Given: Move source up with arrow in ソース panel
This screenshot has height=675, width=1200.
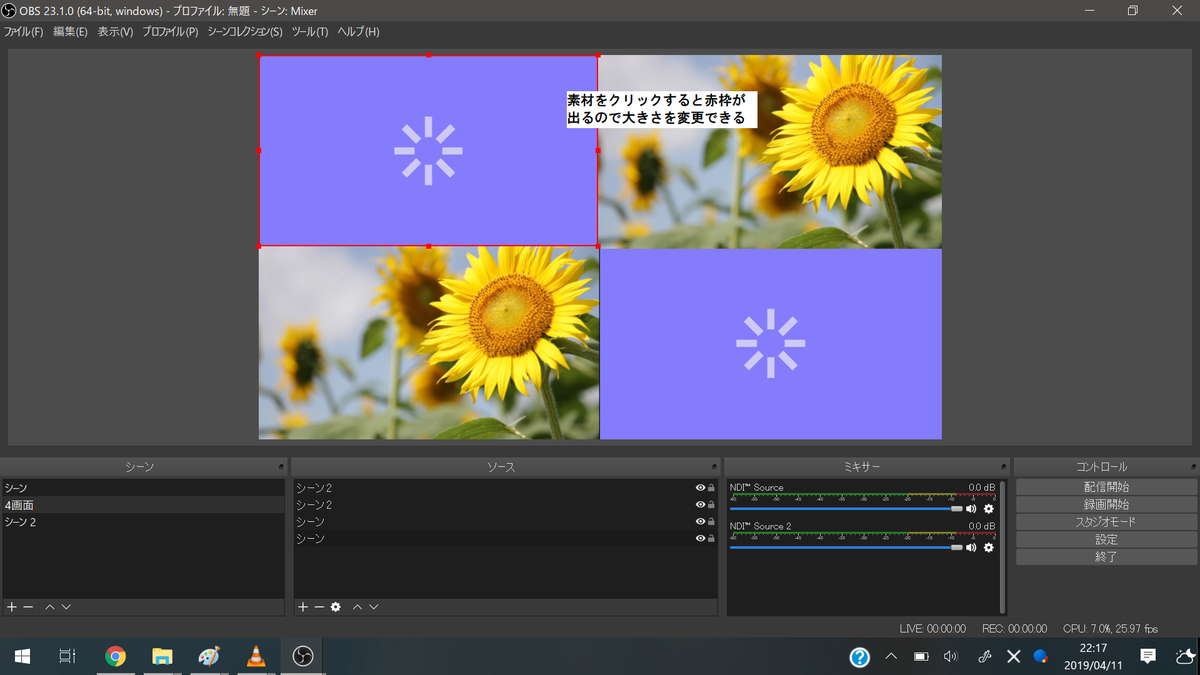Looking at the screenshot, I should click(x=358, y=607).
